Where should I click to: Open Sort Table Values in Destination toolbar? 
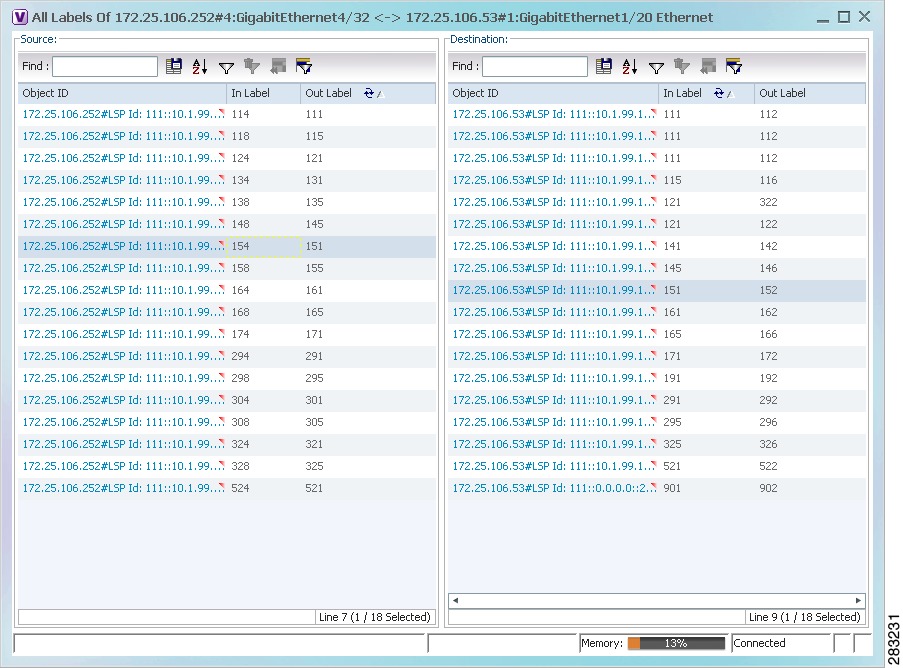(630, 66)
